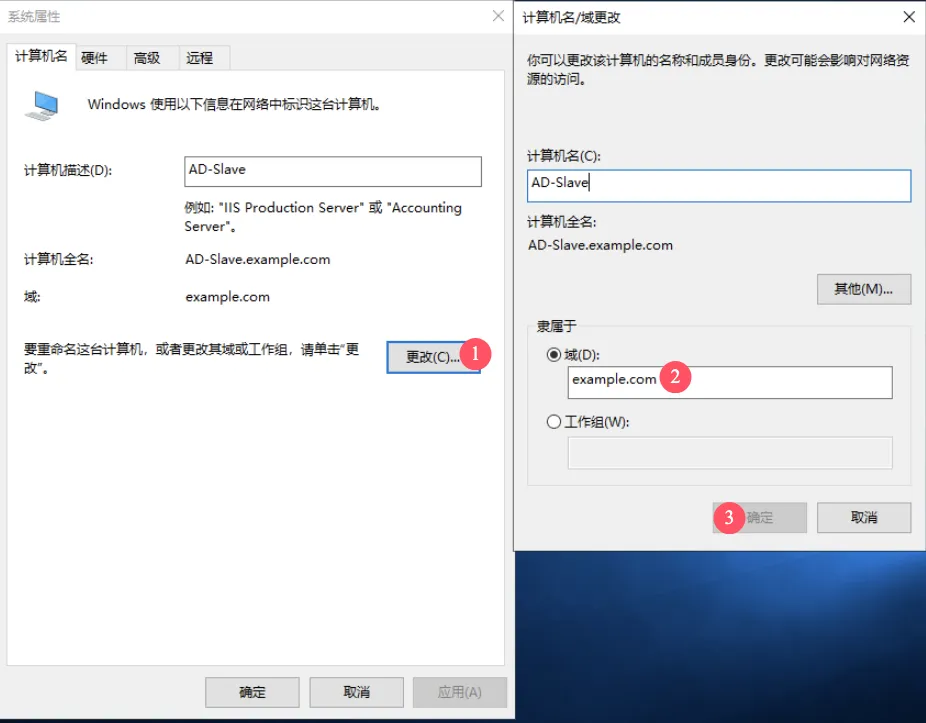Click the 工作组 name text field

click(x=729, y=452)
